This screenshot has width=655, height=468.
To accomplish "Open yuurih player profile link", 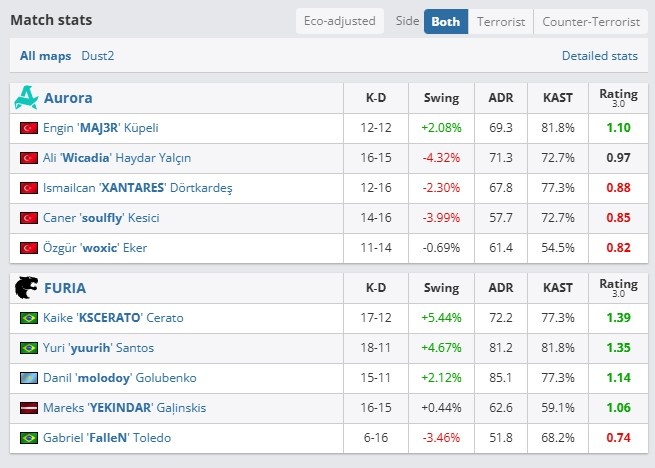I will pyautogui.click(x=98, y=348).
